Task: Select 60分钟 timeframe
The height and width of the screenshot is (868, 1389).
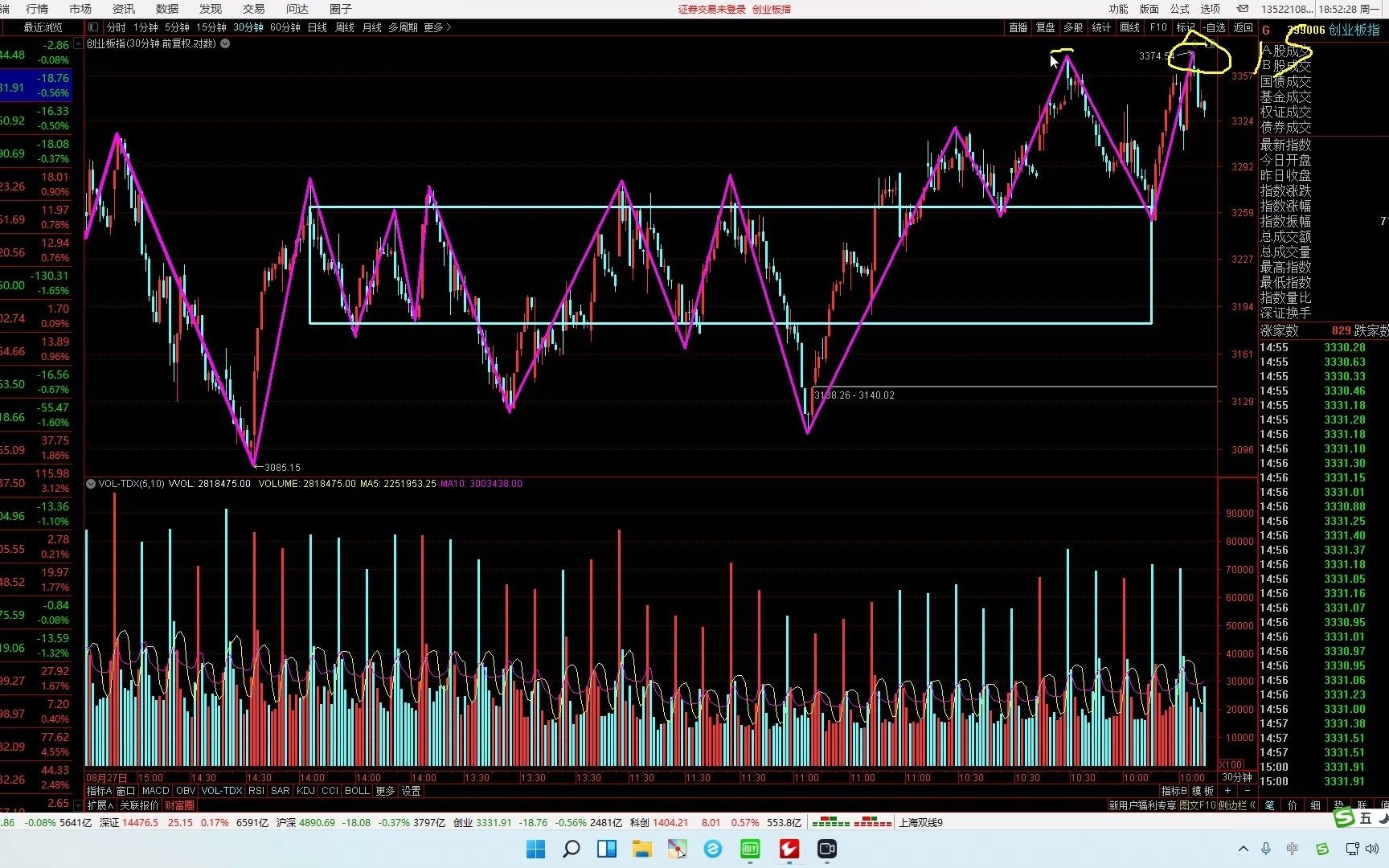Action: click(285, 27)
